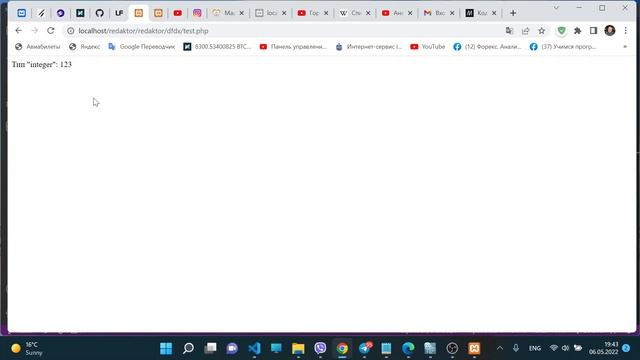Viewport: 640px width, 360px height.
Task: Show hidden system tray icons
Action: point(500,348)
